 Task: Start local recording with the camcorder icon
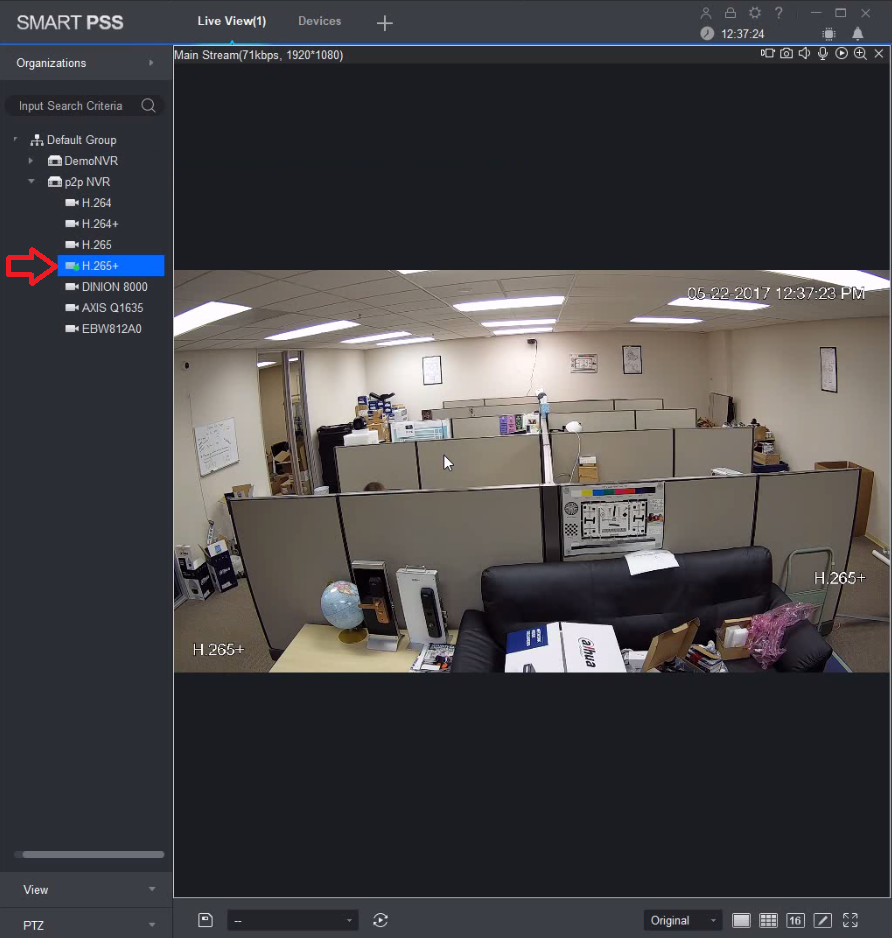click(x=768, y=53)
